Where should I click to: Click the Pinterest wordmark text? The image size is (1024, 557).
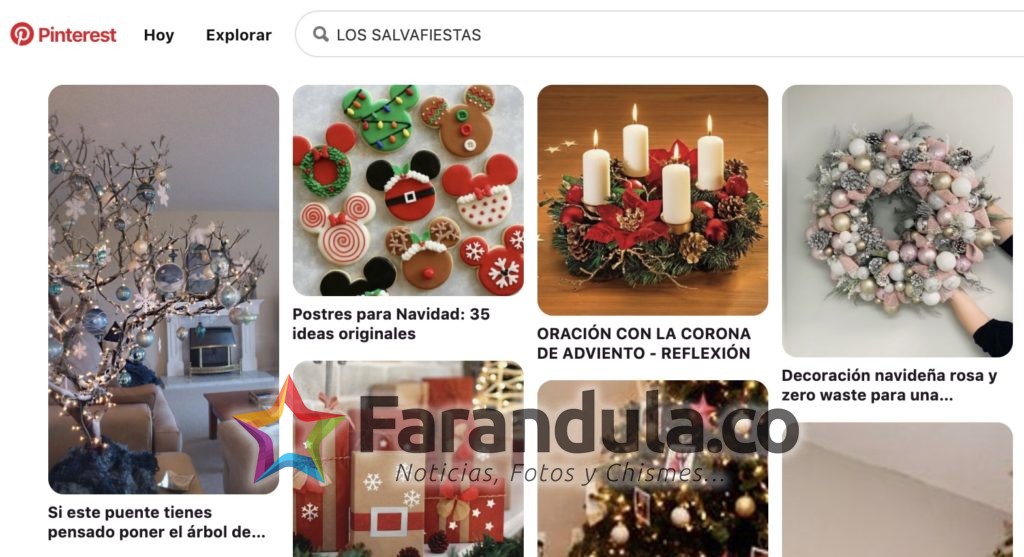(x=77, y=35)
